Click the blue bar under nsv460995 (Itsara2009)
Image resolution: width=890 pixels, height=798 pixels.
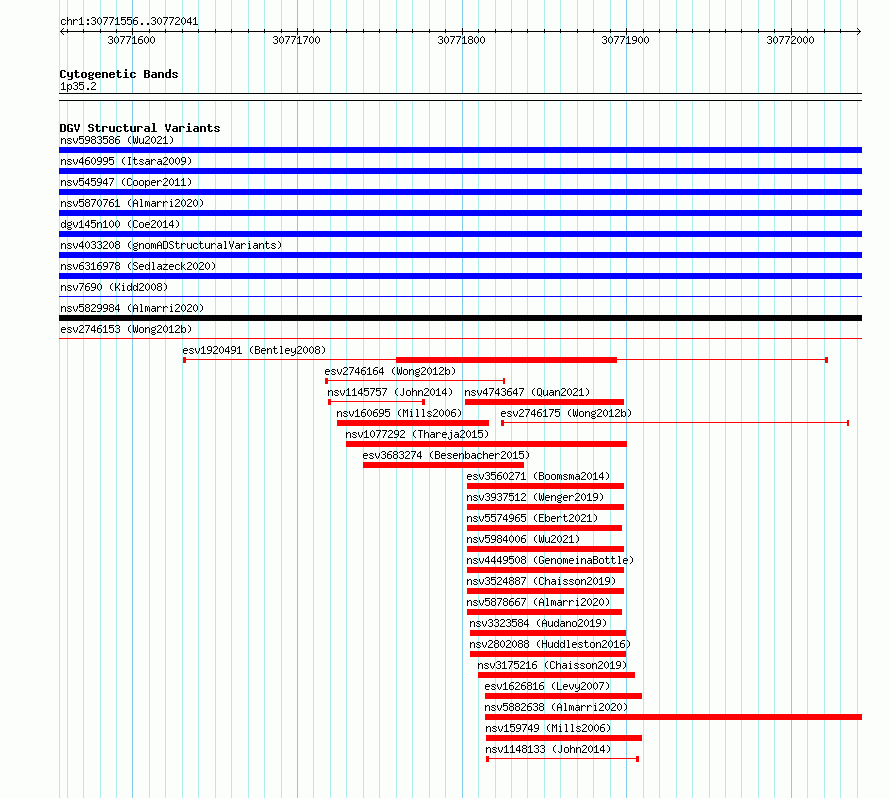460,171
